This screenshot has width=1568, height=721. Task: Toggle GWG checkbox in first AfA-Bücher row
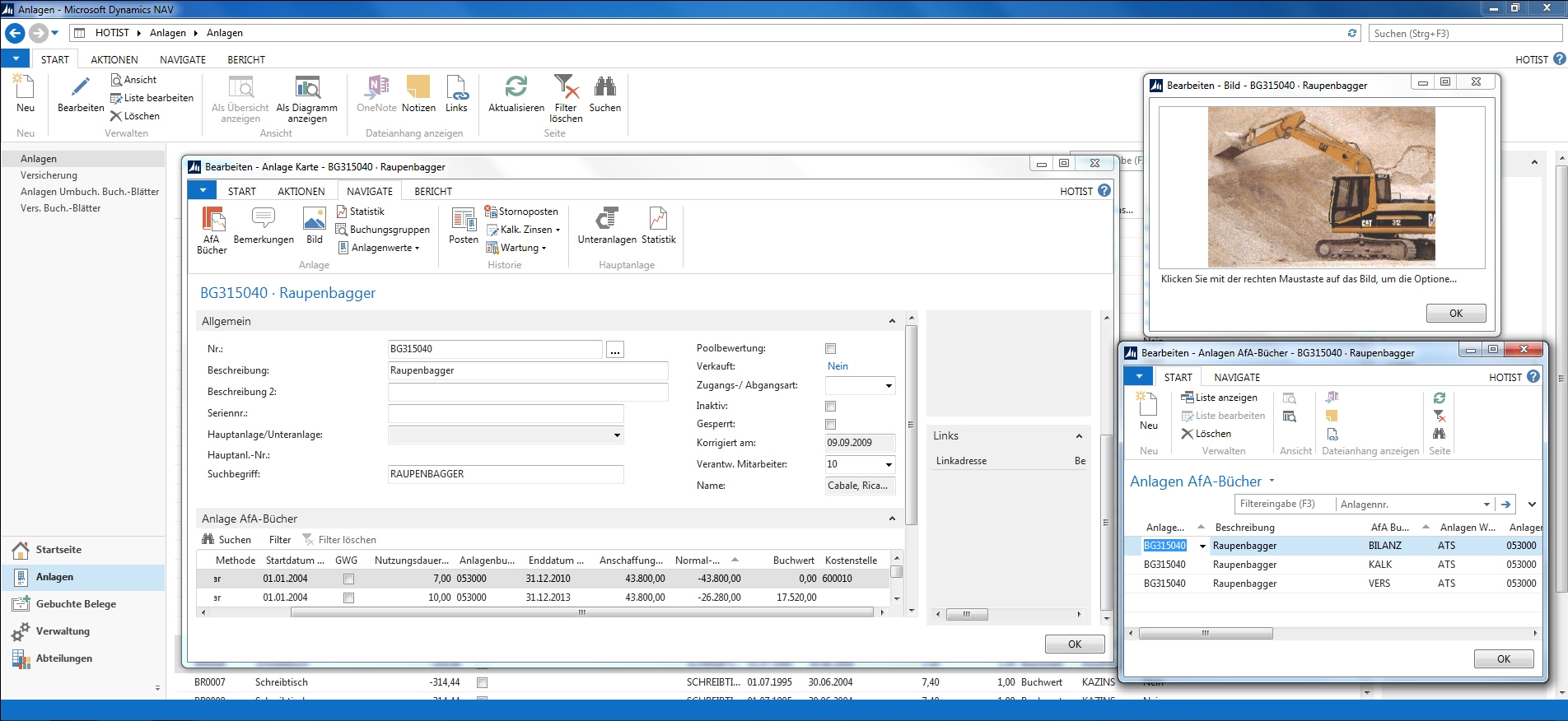[x=348, y=579]
